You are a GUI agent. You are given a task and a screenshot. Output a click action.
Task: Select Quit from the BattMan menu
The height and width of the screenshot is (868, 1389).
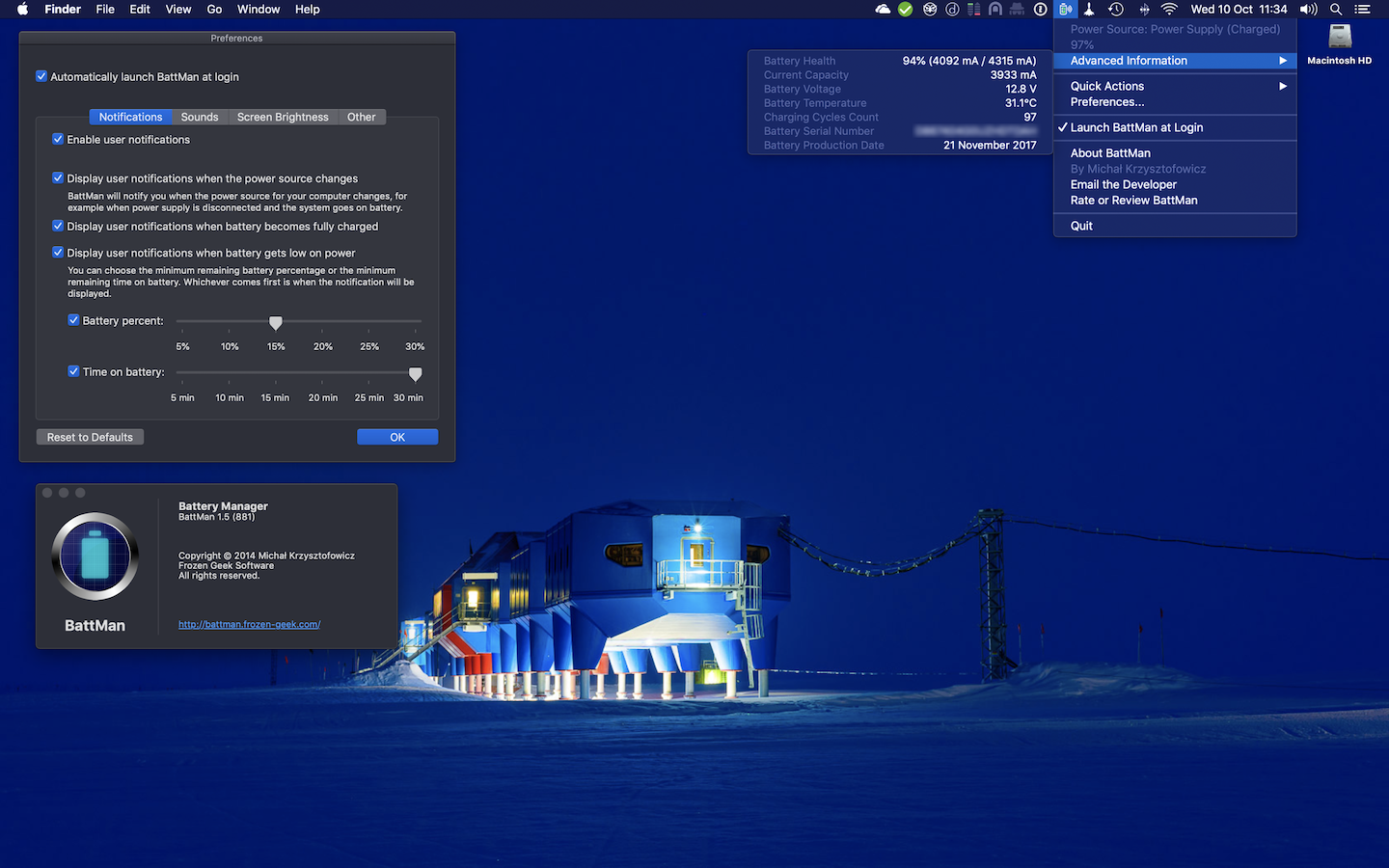(x=1081, y=226)
